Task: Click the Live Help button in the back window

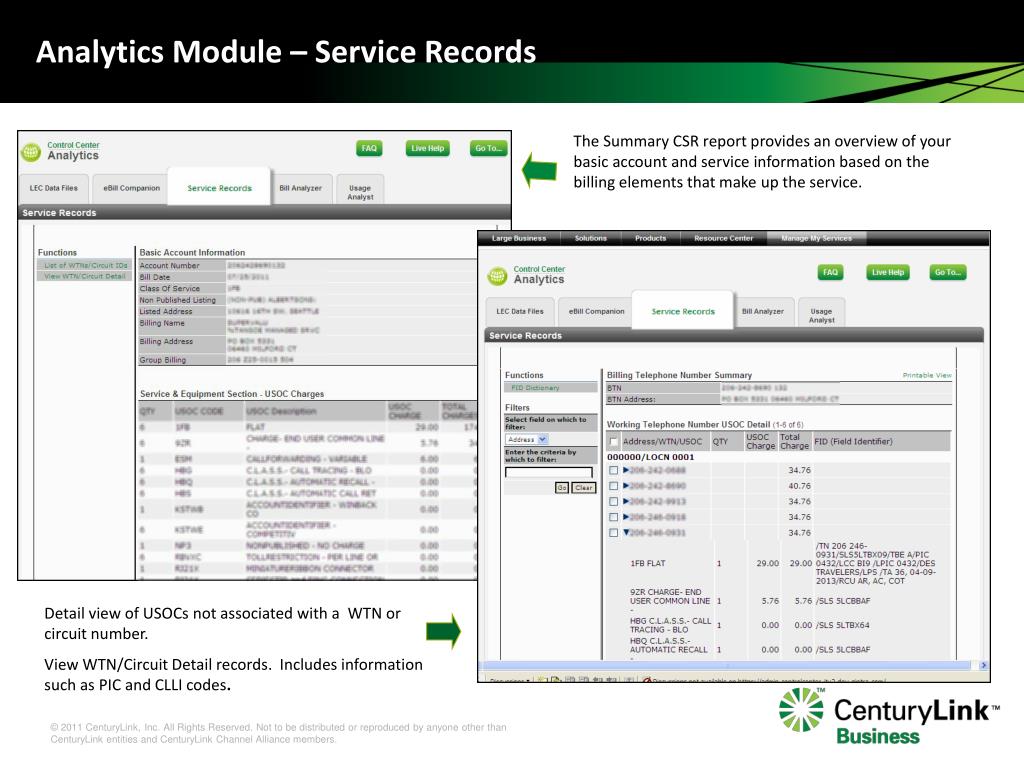Action: point(427,148)
